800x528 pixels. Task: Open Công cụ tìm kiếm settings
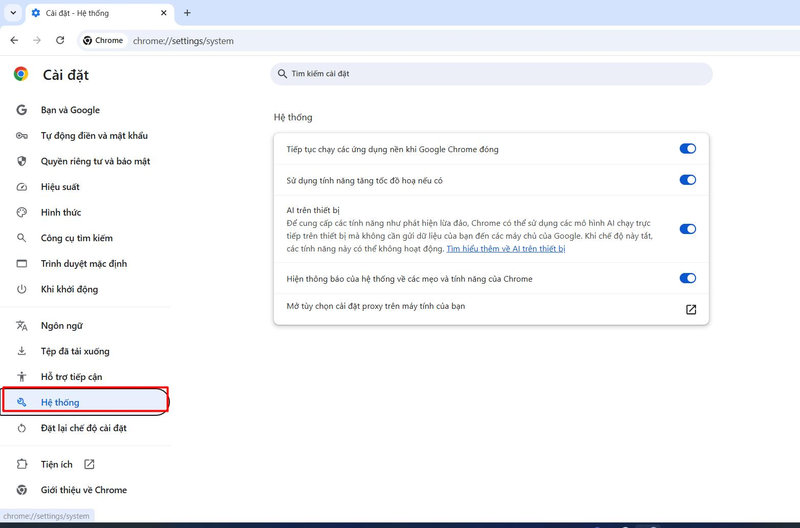coord(77,238)
